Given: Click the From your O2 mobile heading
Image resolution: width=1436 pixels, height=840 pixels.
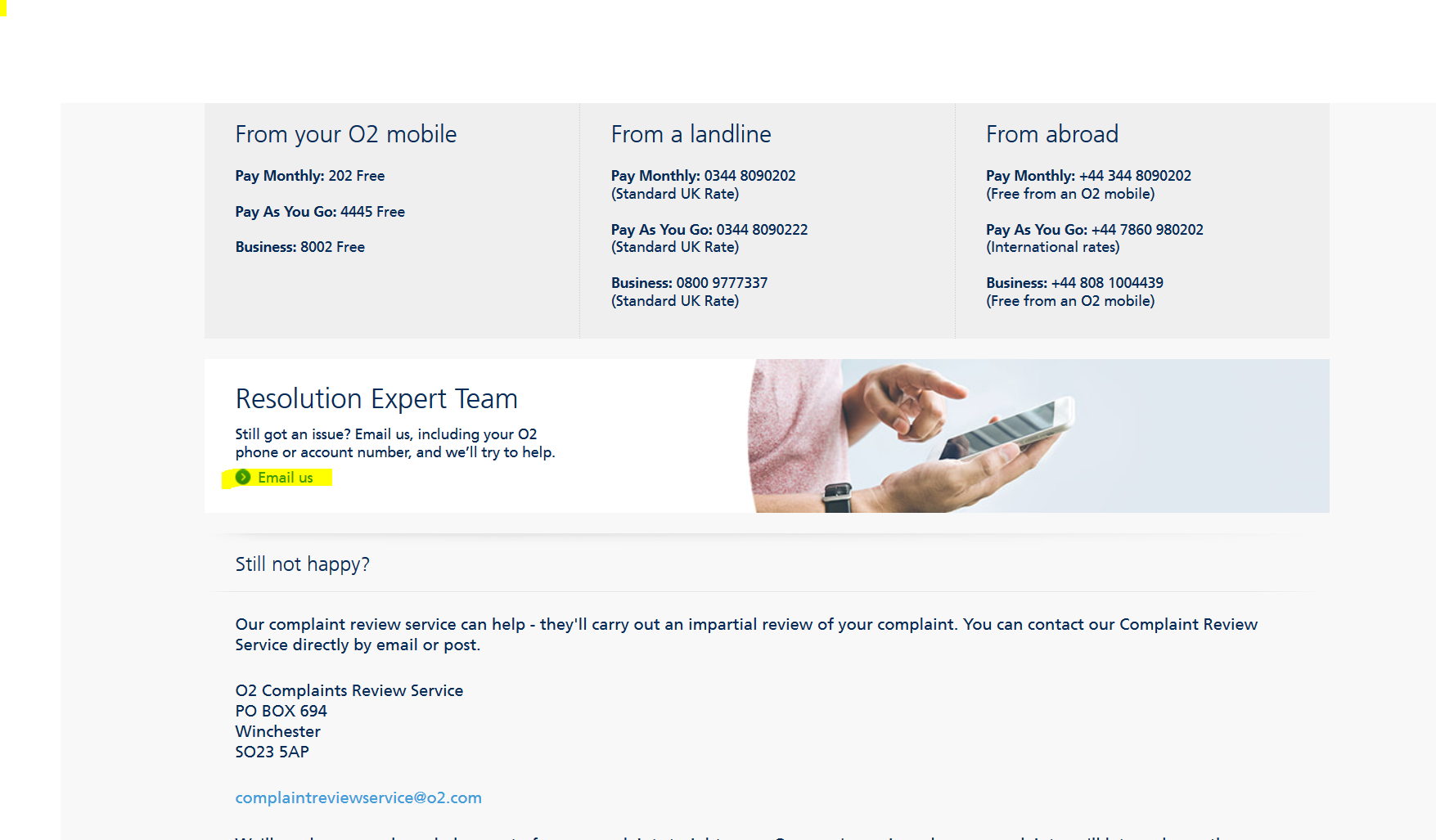Looking at the screenshot, I should pyautogui.click(x=346, y=134).
